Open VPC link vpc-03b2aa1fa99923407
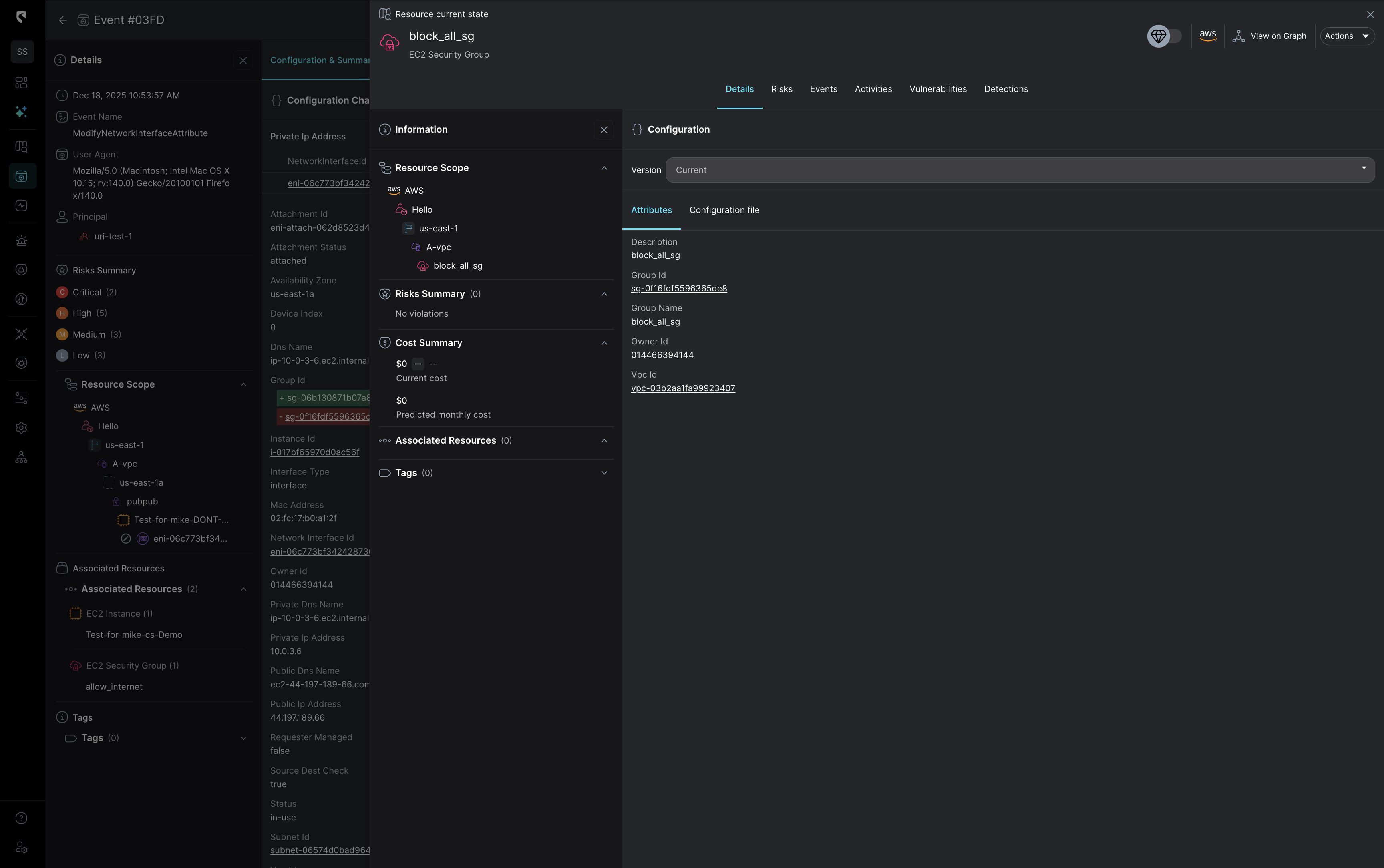This screenshot has height=868, width=1384. pyautogui.click(x=682, y=388)
